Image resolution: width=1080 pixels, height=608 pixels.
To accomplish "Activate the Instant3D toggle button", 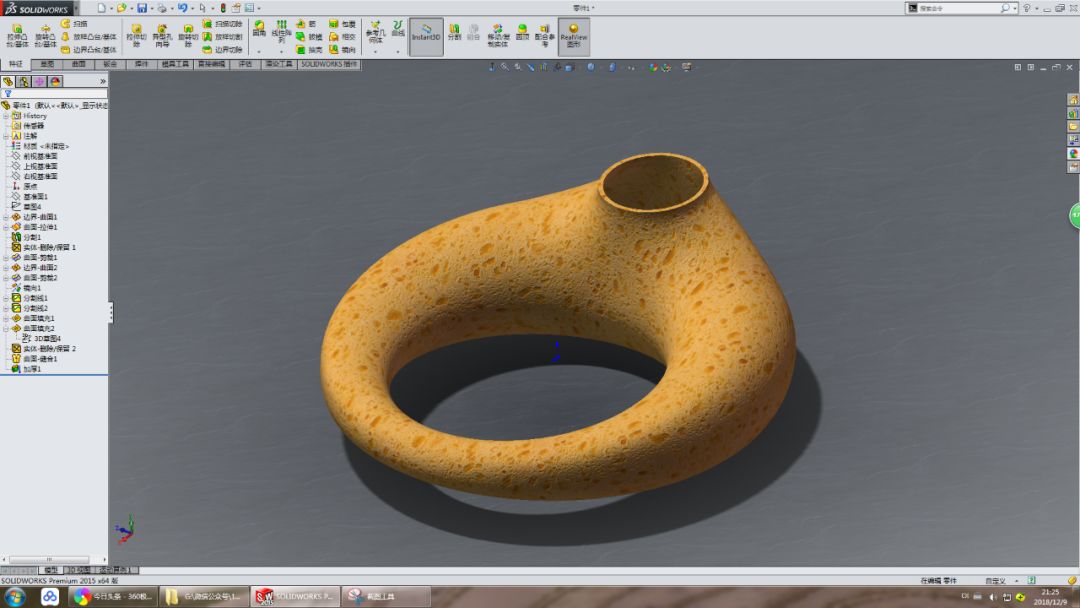I will 425,33.
